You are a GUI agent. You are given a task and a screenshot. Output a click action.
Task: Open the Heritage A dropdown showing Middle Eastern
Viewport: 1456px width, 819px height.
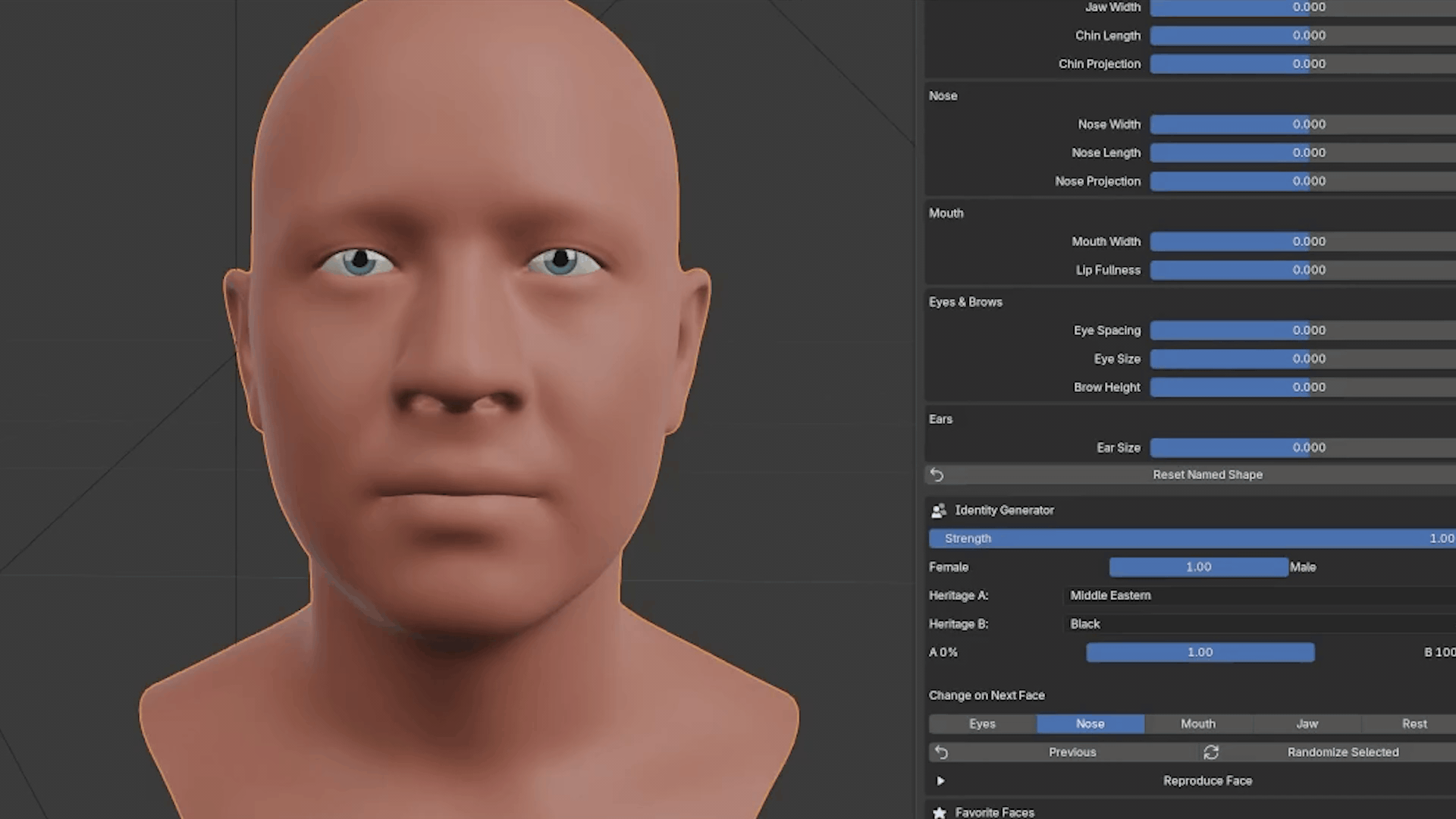pyautogui.click(x=1260, y=595)
